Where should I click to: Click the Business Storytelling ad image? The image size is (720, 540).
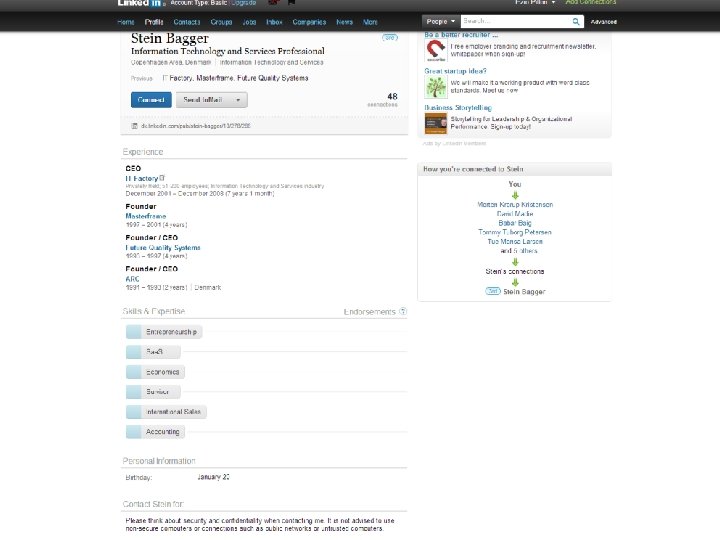click(x=435, y=124)
